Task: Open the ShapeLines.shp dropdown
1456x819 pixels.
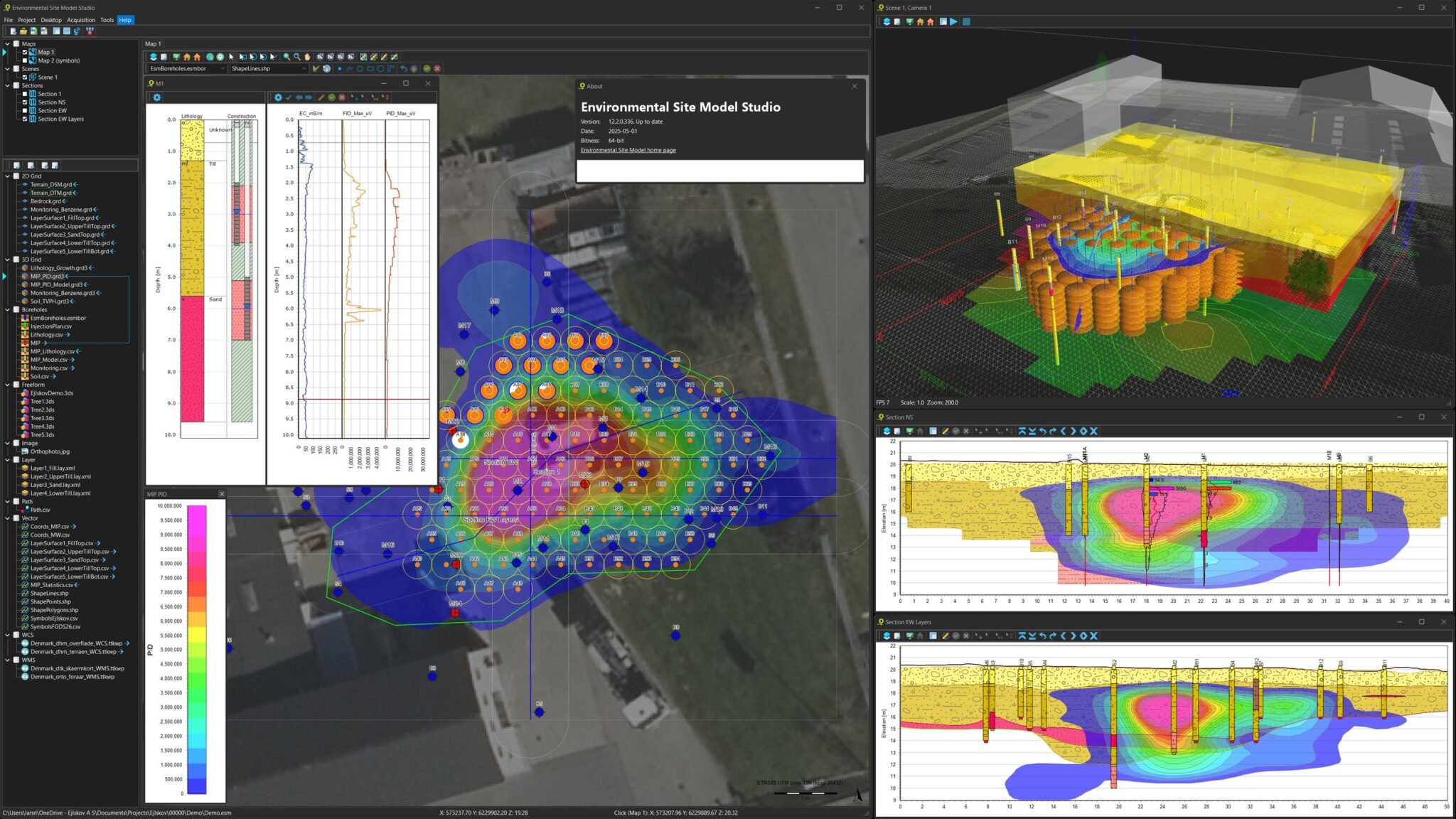Action: [x=304, y=69]
